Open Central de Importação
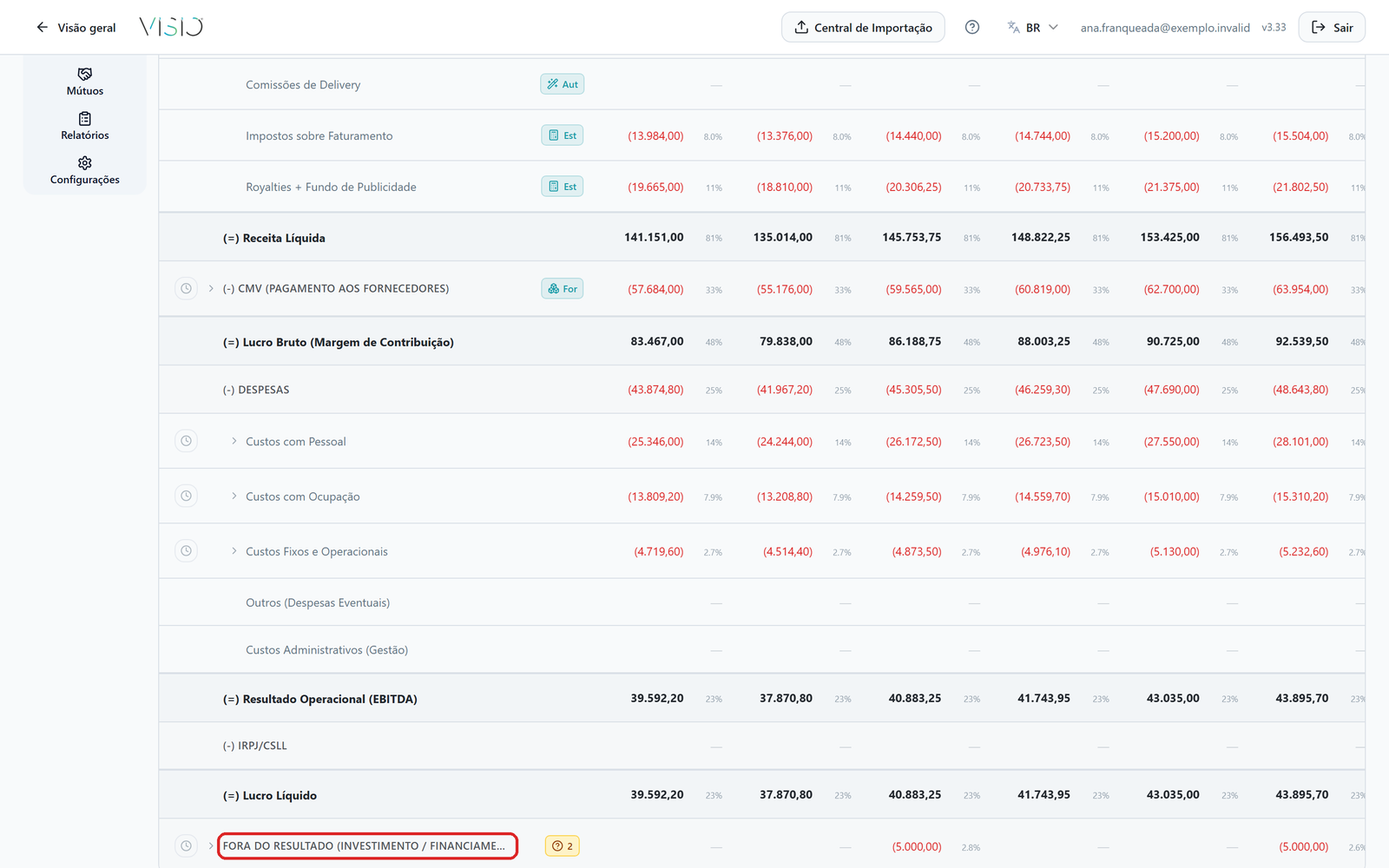This screenshot has width=1389, height=868. [x=863, y=27]
